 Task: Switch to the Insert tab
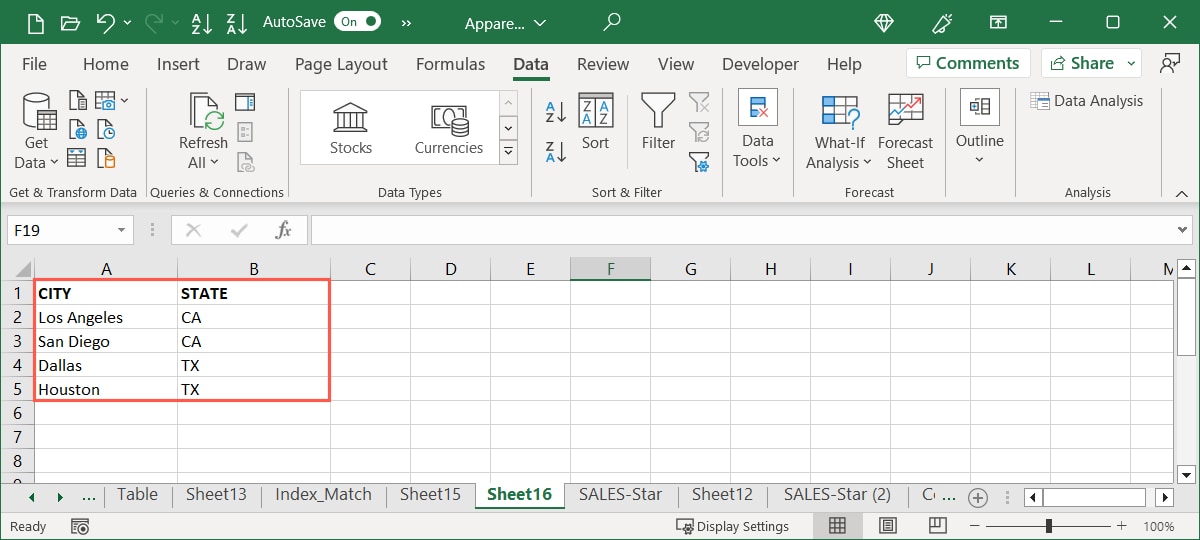pos(178,64)
